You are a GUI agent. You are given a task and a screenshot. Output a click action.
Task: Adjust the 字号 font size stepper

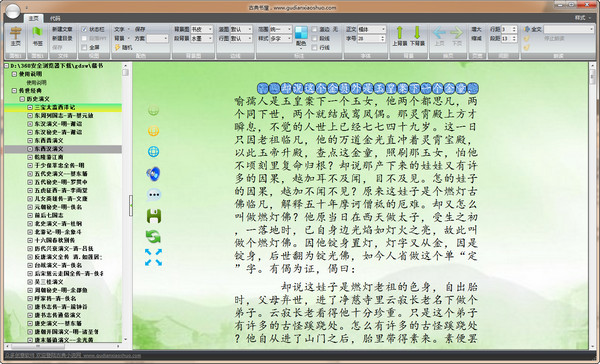(383, 38)
